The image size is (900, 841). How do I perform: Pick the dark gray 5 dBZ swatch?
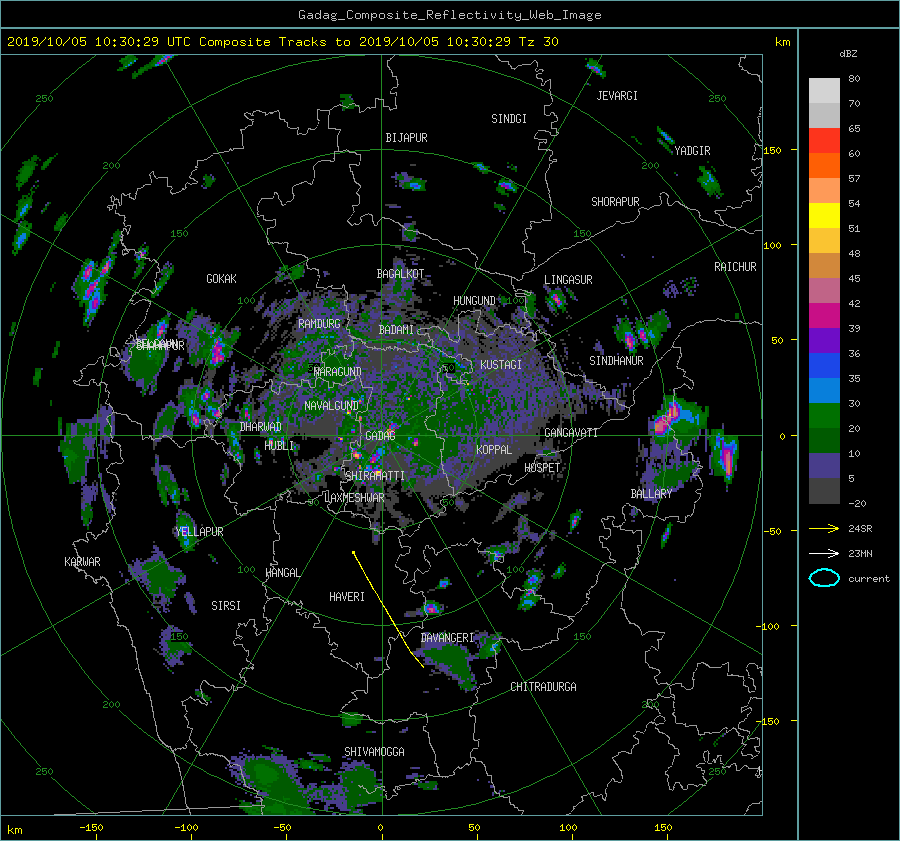point(824,490)
